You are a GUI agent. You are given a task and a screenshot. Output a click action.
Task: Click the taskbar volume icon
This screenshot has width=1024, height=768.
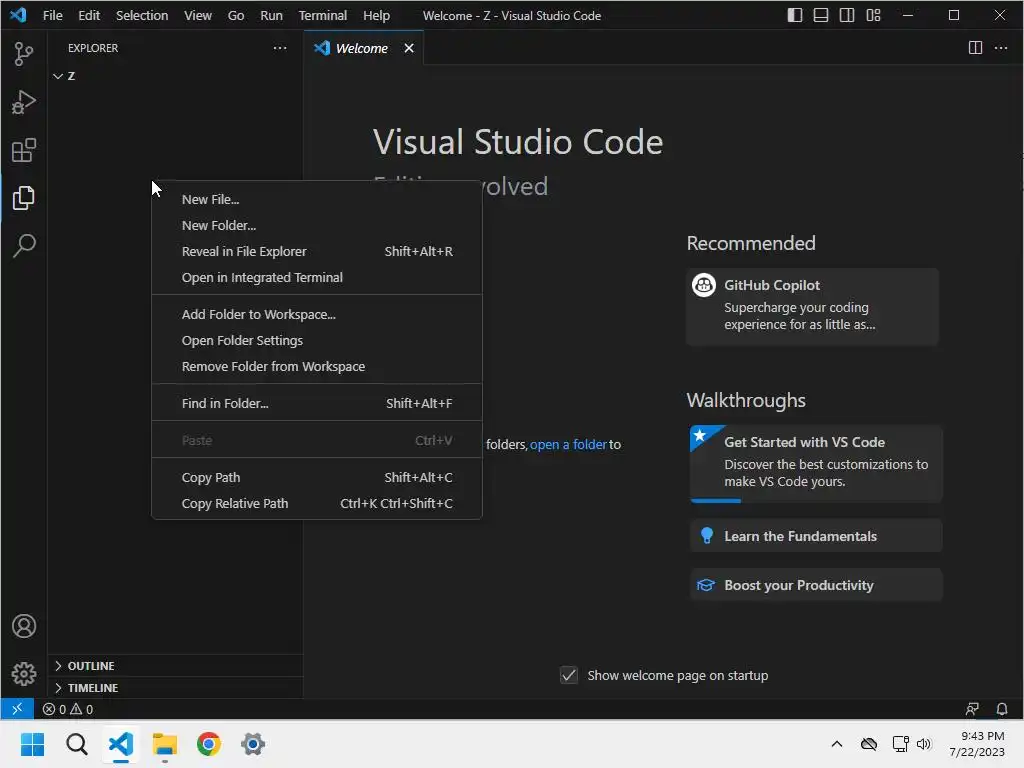[923, 744]
